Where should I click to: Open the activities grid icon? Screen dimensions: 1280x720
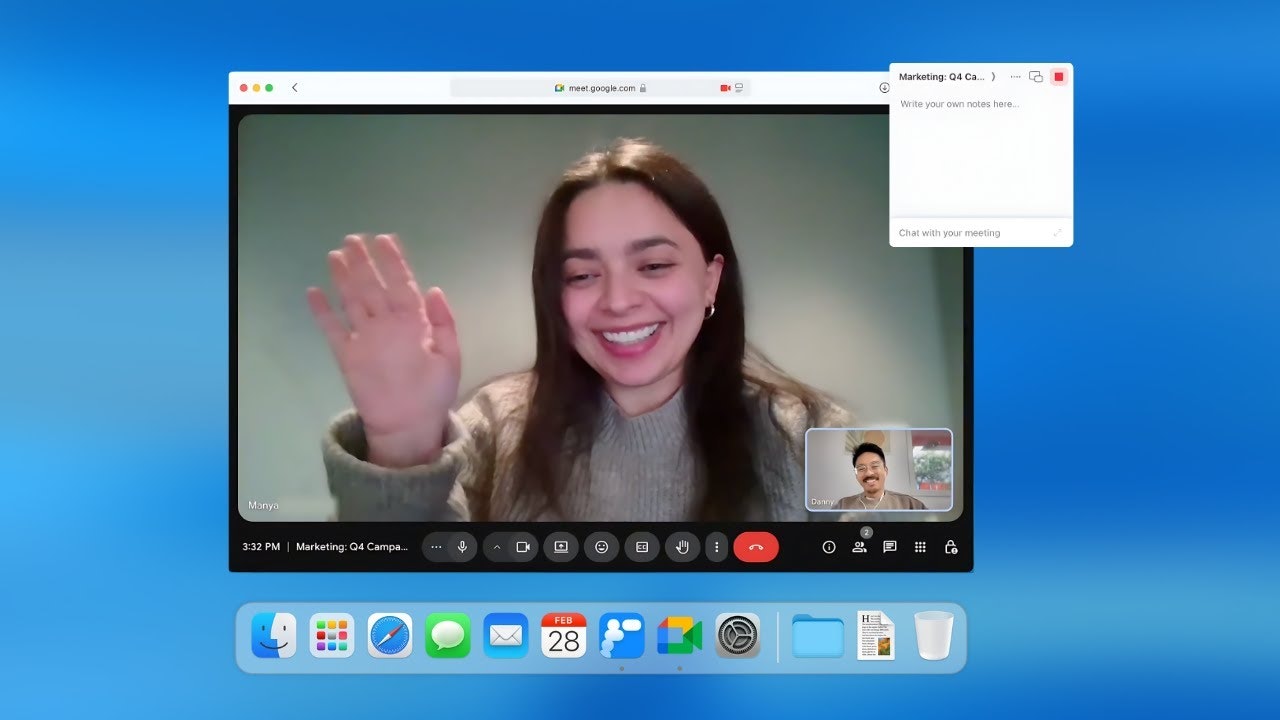pyautogui.click(x=920, y=547)
